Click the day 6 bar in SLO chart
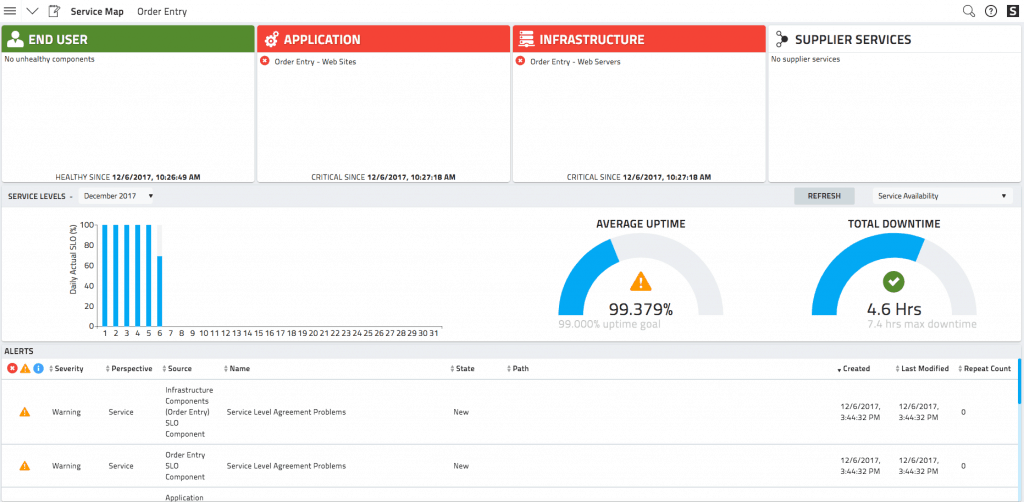The width and height of the screenshot is (1024, 502). coord(159,290)
